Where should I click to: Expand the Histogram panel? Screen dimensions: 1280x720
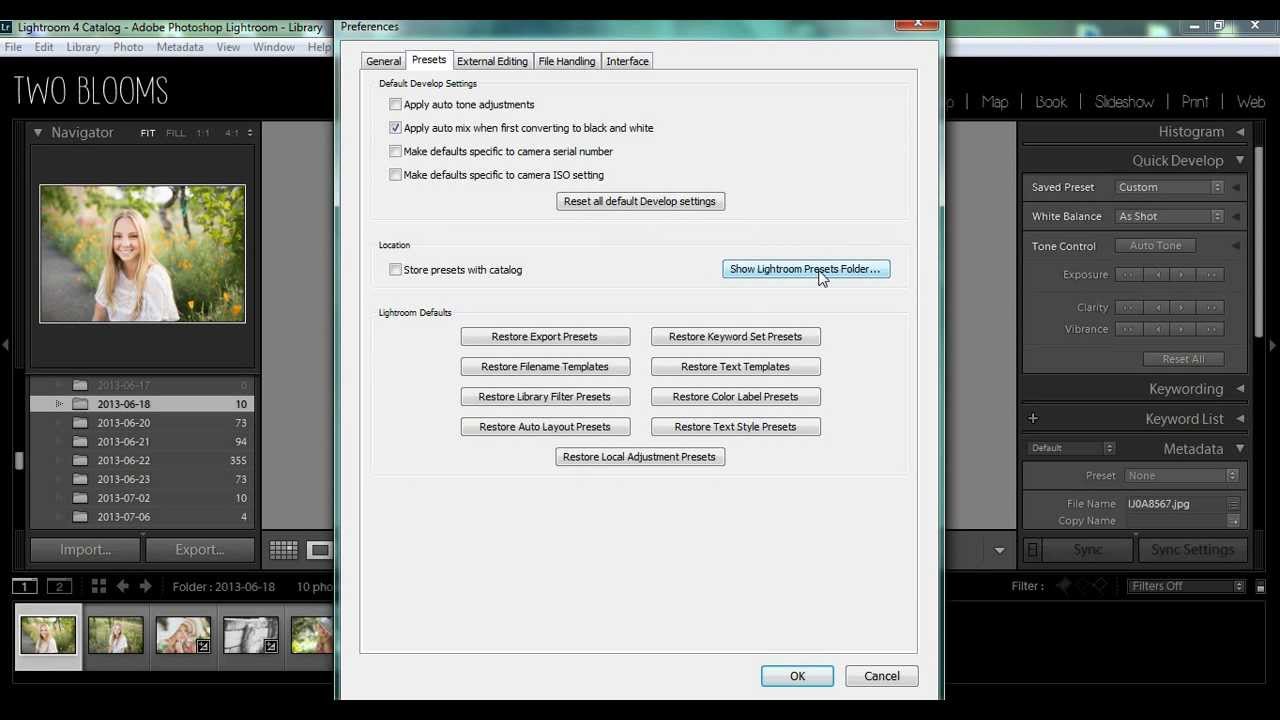[1240, 132]
